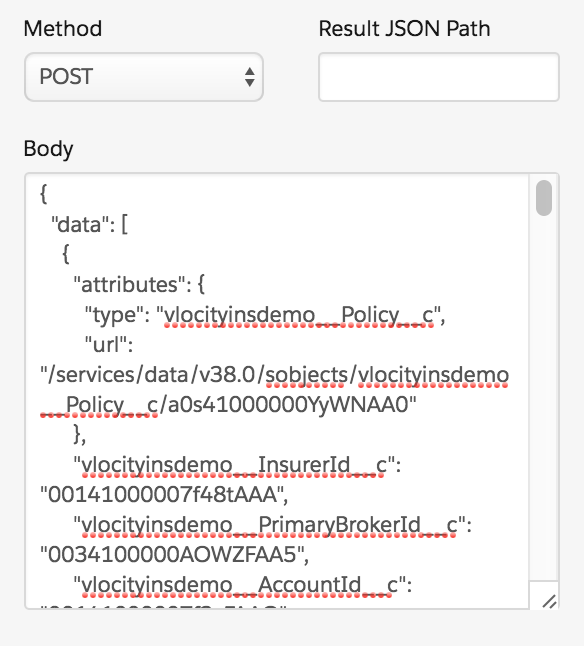Place cursor on the "attributes": { line

pyautogui.click(x=139, y=284)
